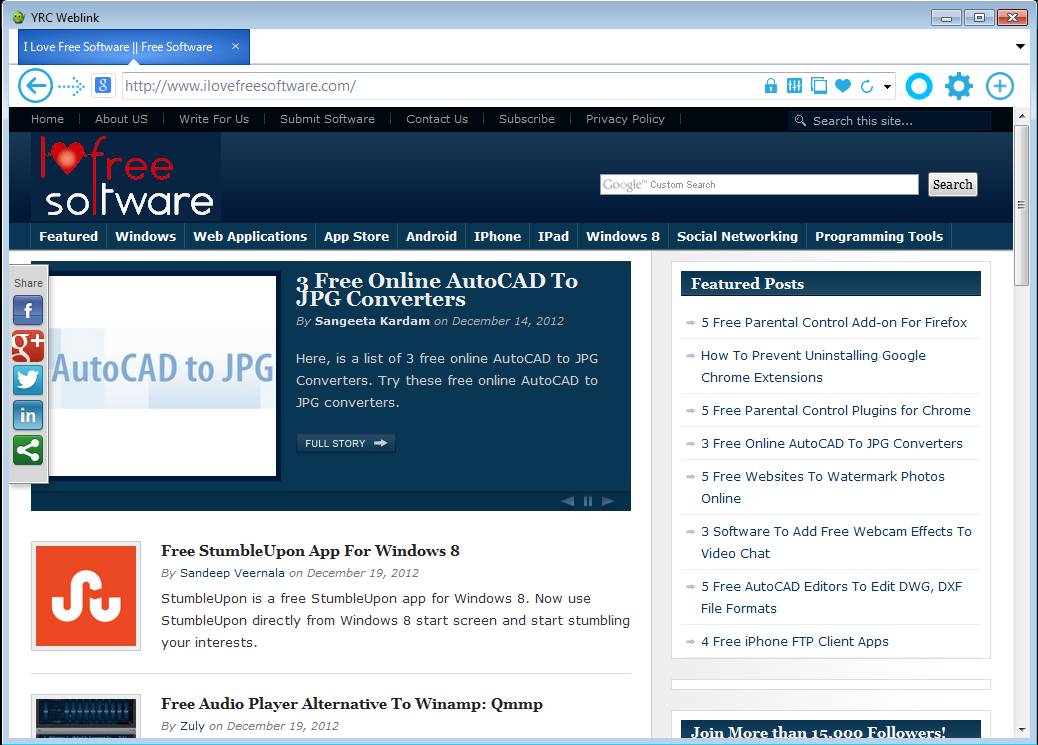Click the padlock icon in the address bar
The height and width of the screenshot is (745, 1038).
[771, 86]
